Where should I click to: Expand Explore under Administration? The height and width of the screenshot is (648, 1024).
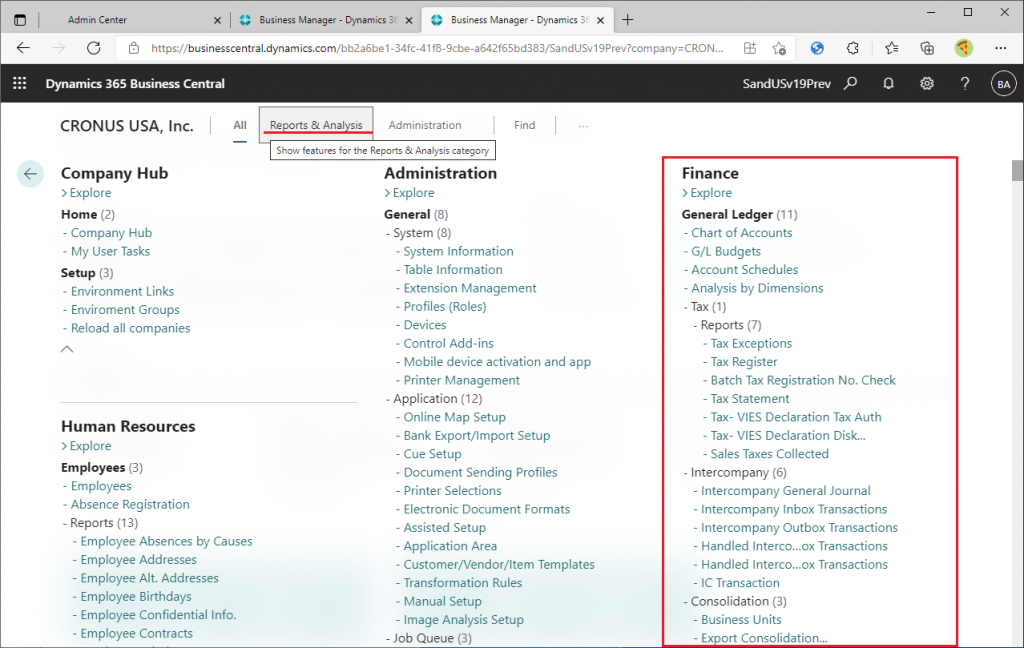(409, 193)
